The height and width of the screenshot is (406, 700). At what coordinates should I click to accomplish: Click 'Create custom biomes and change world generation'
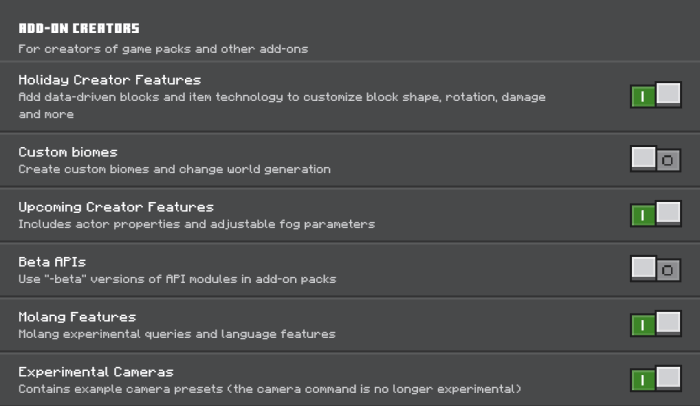point(174,169)
